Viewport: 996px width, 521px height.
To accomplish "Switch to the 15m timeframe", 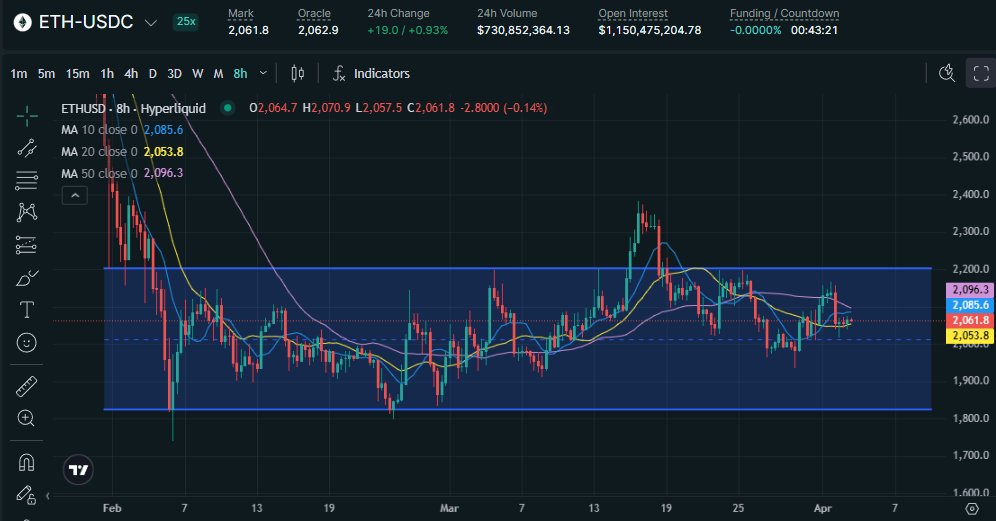I will pos(77,74).
